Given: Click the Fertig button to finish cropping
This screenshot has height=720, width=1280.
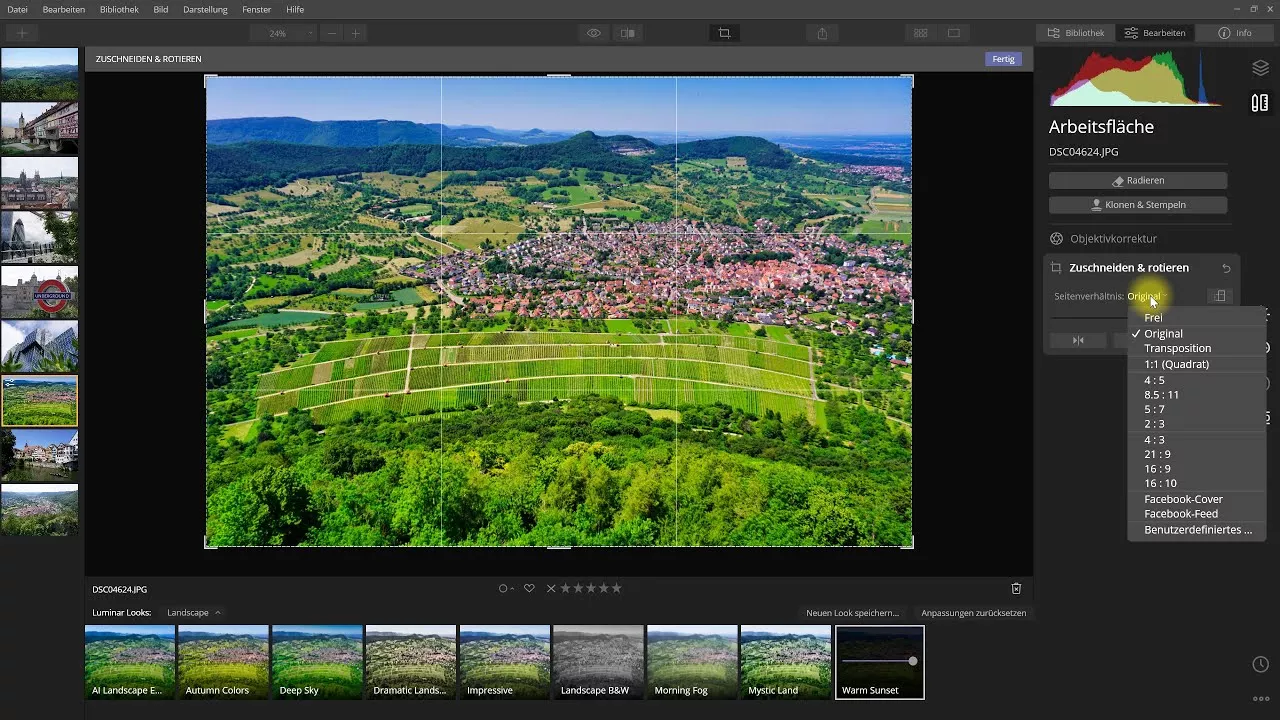Looking at the screenshot, I should [x=1003, y=59].
